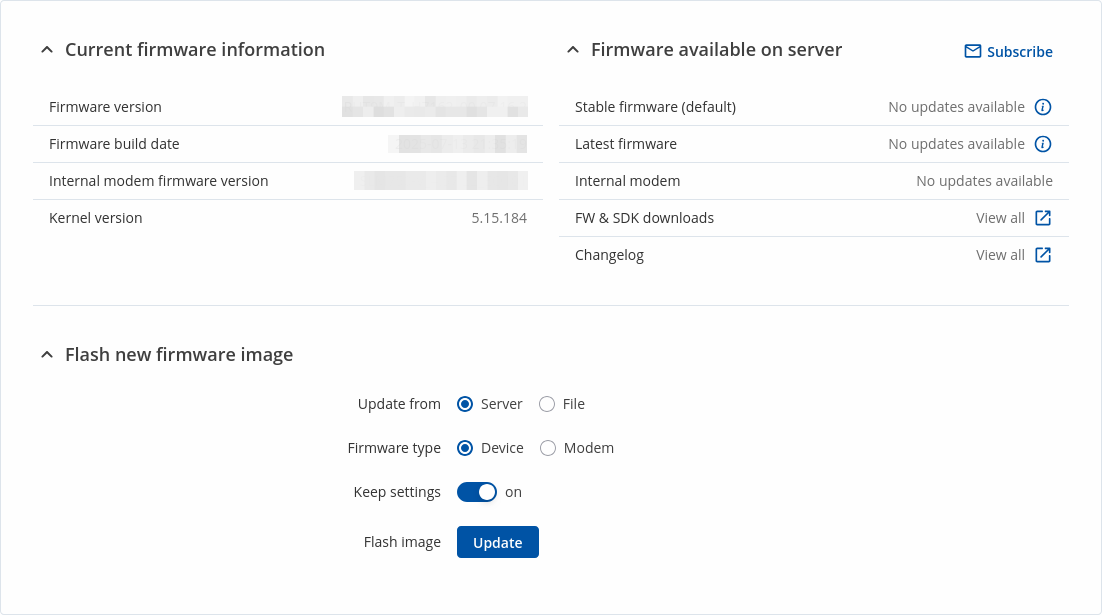Collapse Firmware available on server section
Image resolution: width=1102 pixels, height=615 pixels.
573,50
